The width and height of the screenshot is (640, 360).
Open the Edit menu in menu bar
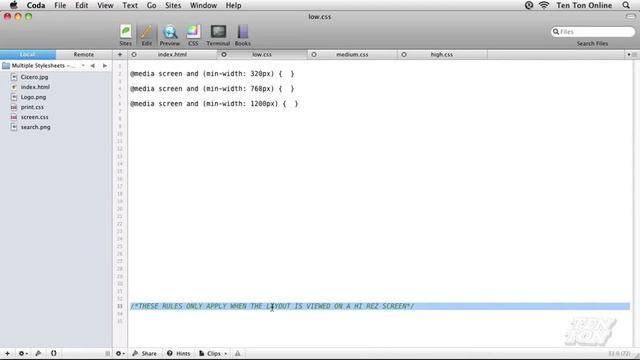coord(82,5)
